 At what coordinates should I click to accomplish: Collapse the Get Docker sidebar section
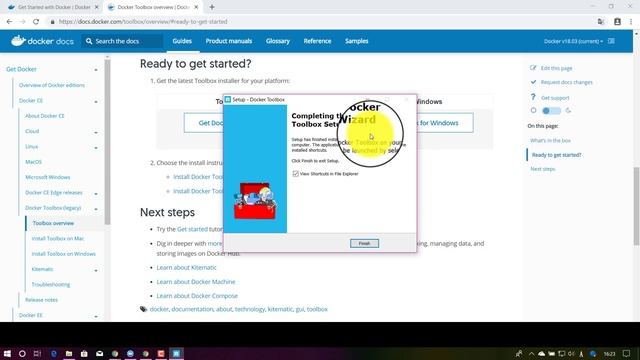[96, 70]
